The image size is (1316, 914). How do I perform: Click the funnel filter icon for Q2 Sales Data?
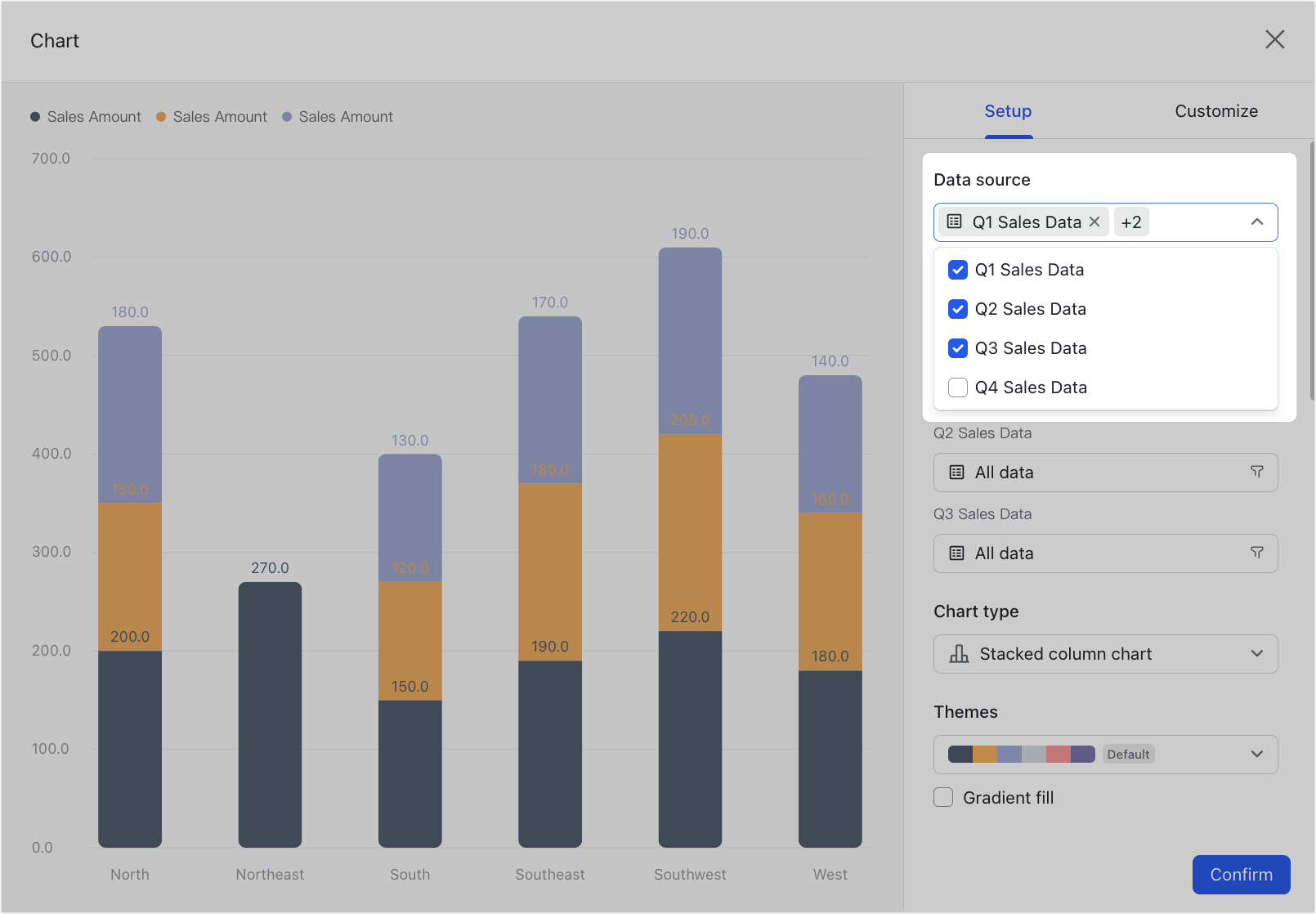coord(1256,472)
